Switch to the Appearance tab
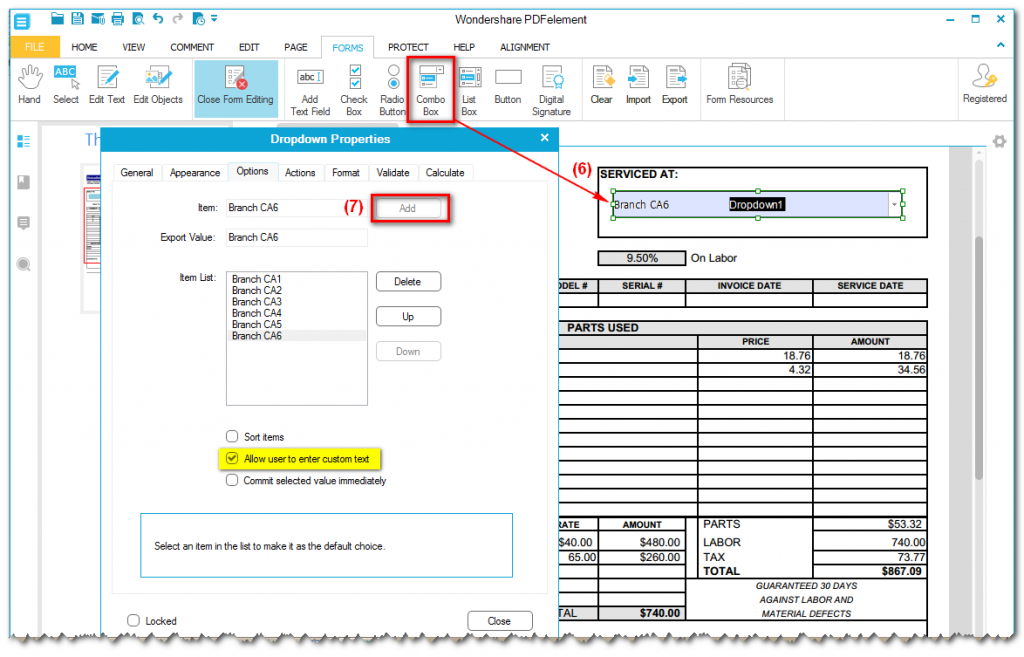1024x657 pixels. coord(194,172)
